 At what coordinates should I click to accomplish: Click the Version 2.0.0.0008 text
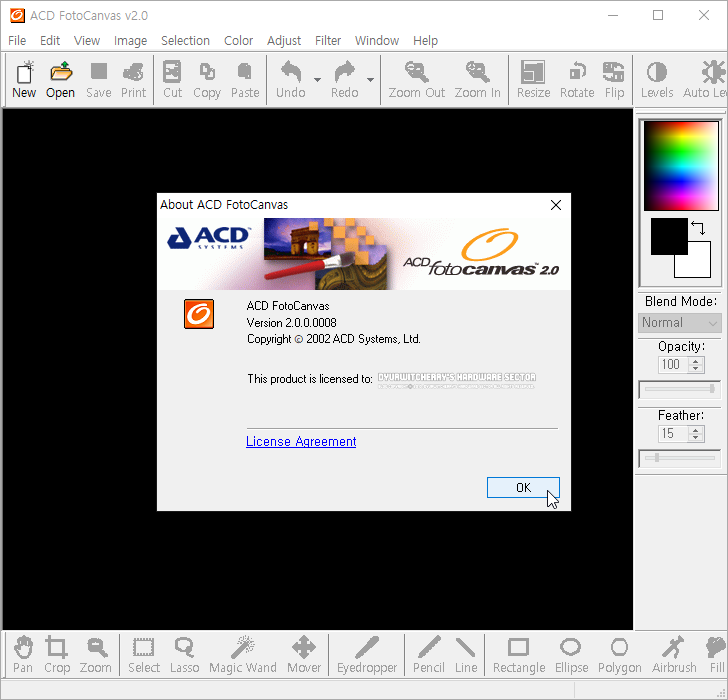click(x=292, y=323)
